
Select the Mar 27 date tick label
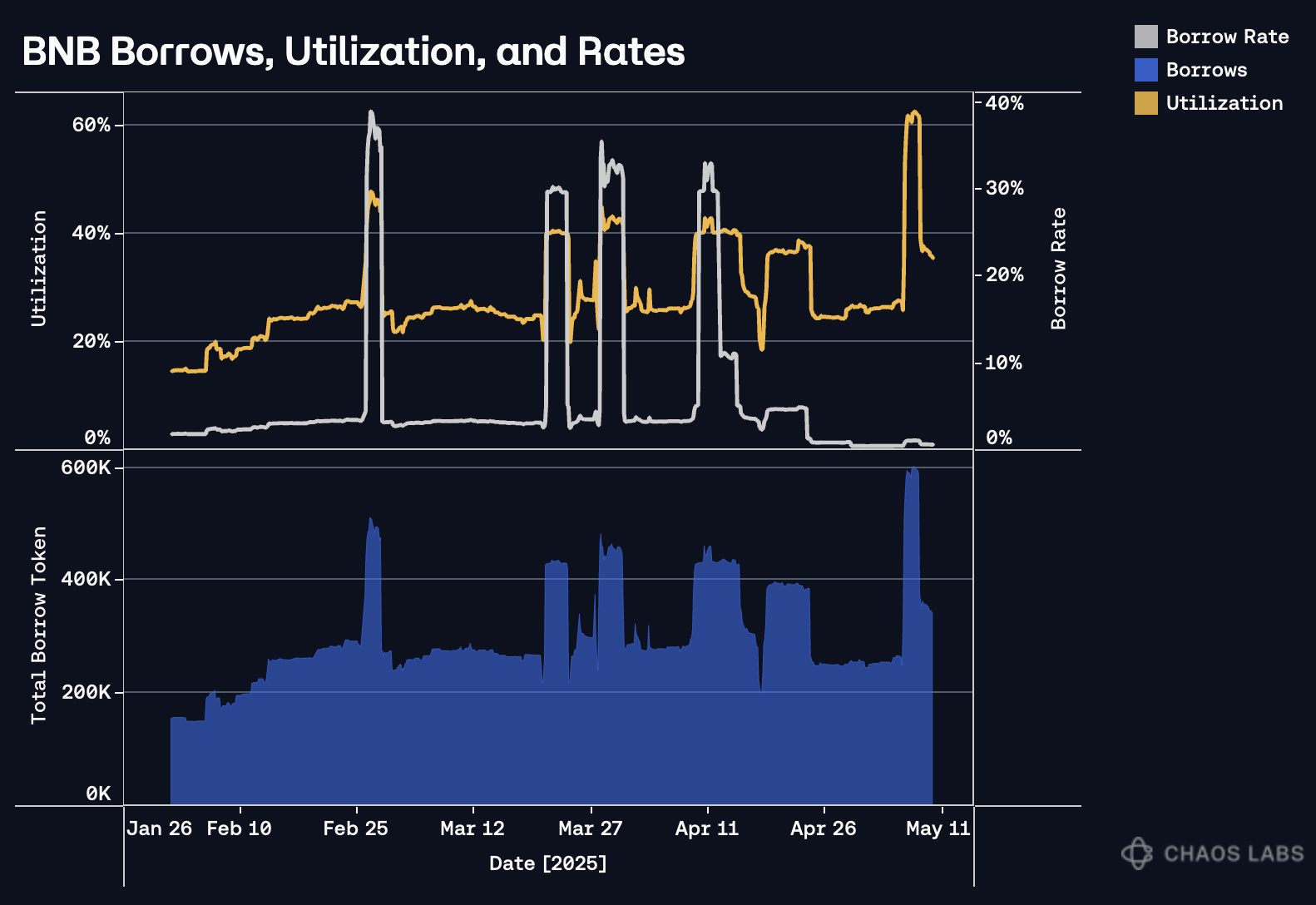pos(590,828)
